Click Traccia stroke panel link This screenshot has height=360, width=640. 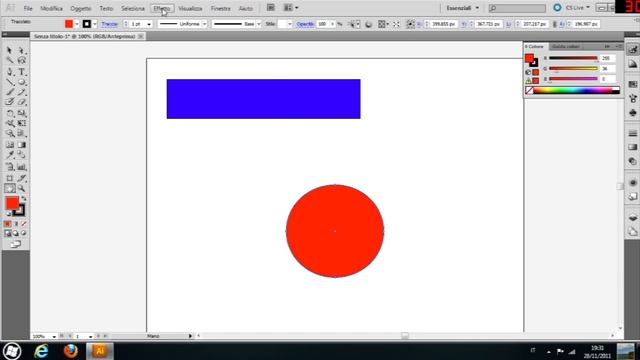109,24
